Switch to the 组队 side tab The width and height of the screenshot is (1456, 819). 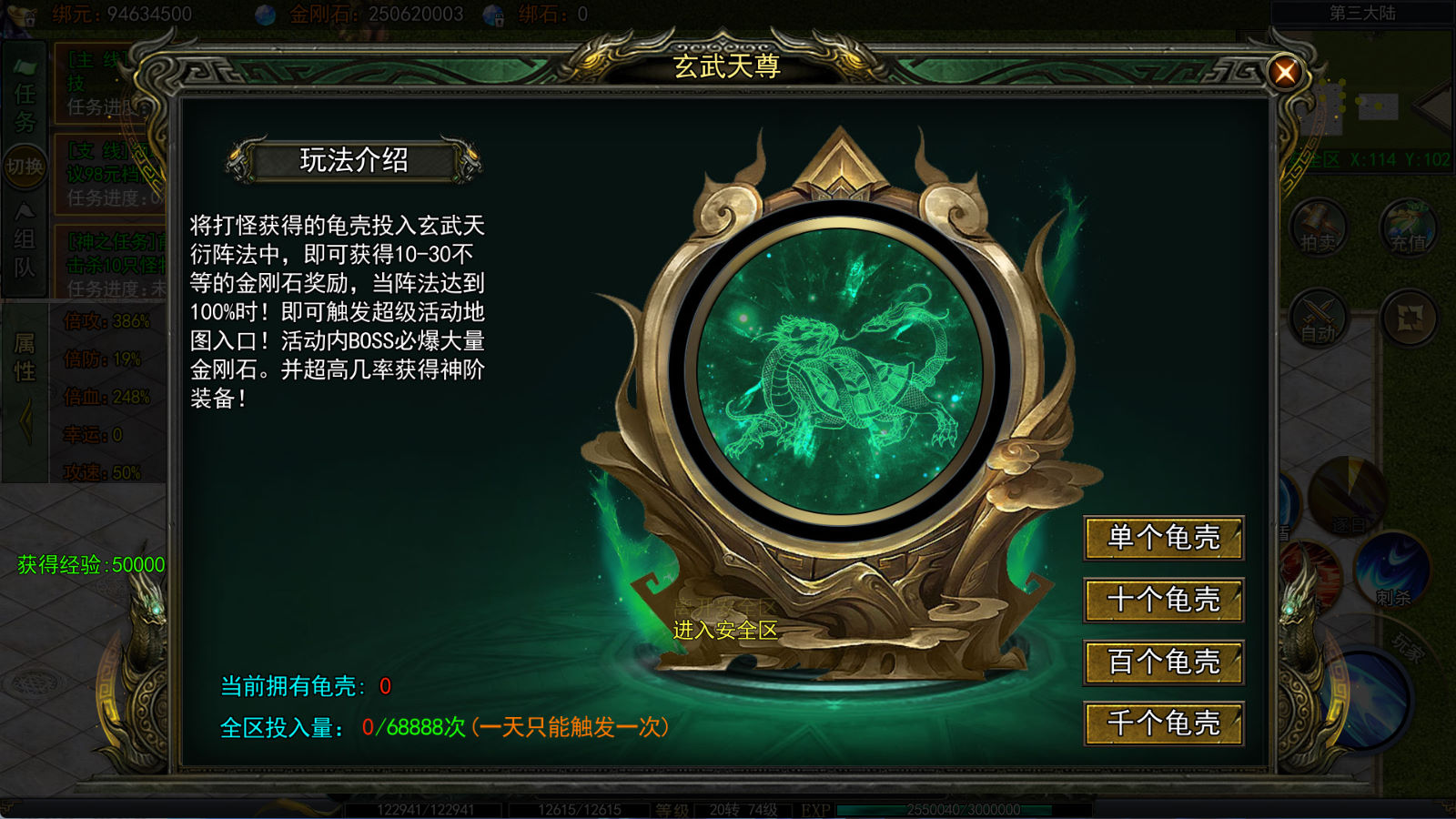click(x=25, y=242)
